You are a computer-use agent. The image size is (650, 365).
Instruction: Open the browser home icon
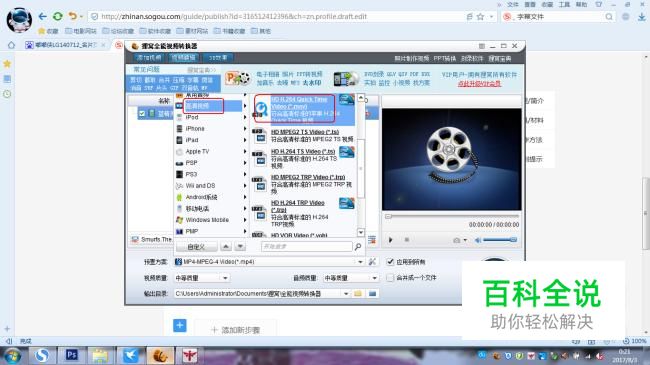click(12, 45)
